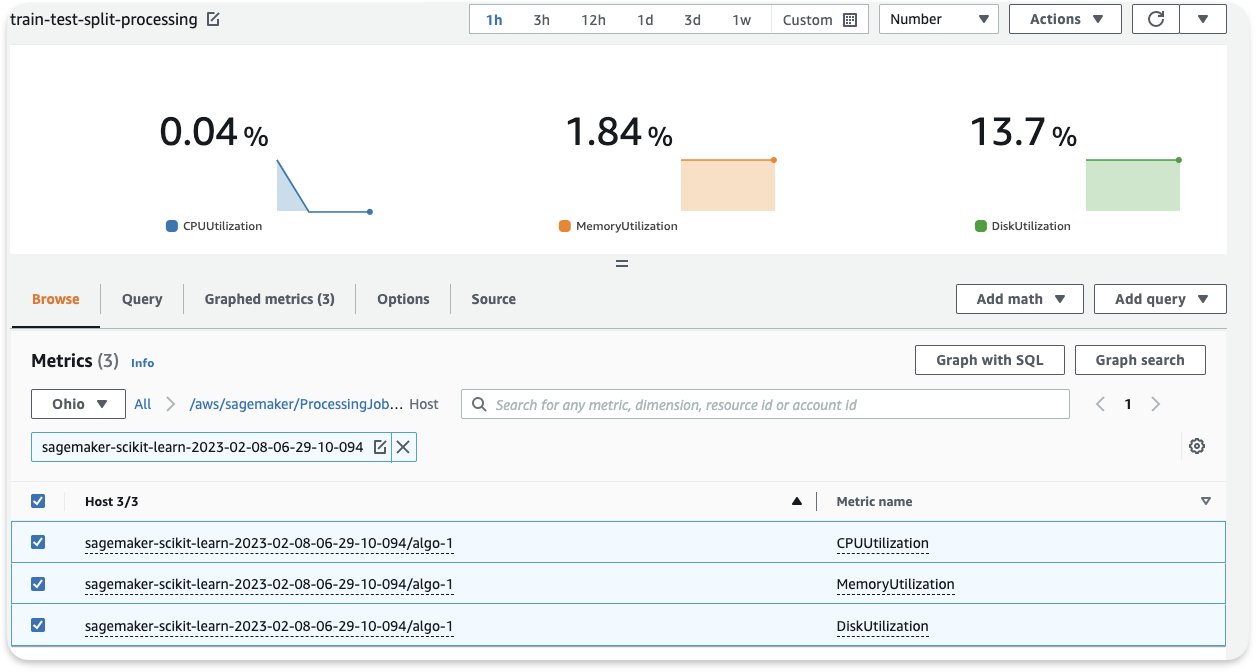Click the Metric name column header
Image resolution: width=1256 pixels, height=672 pixels.
(874, 501)
